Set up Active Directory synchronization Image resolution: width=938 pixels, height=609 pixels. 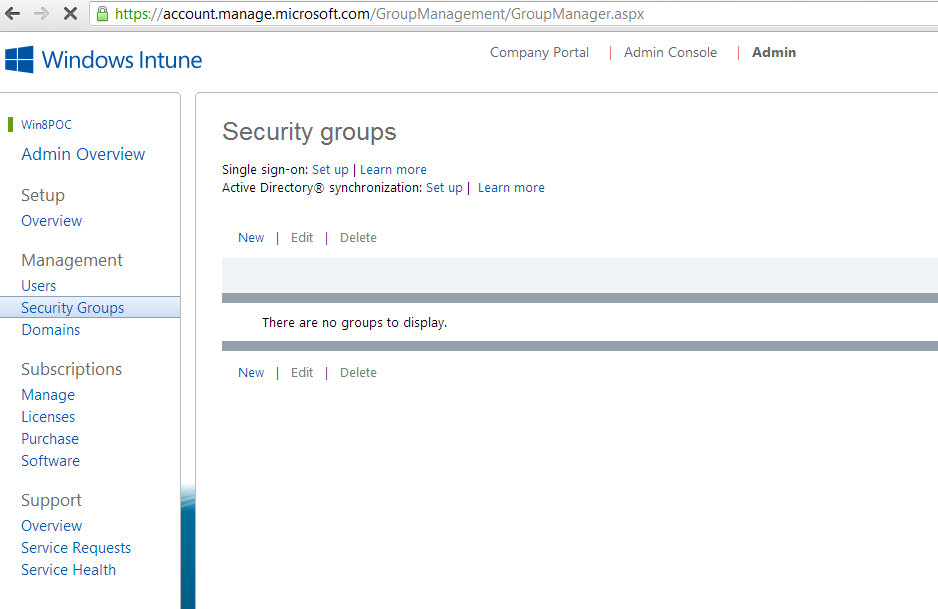(444, 187)
